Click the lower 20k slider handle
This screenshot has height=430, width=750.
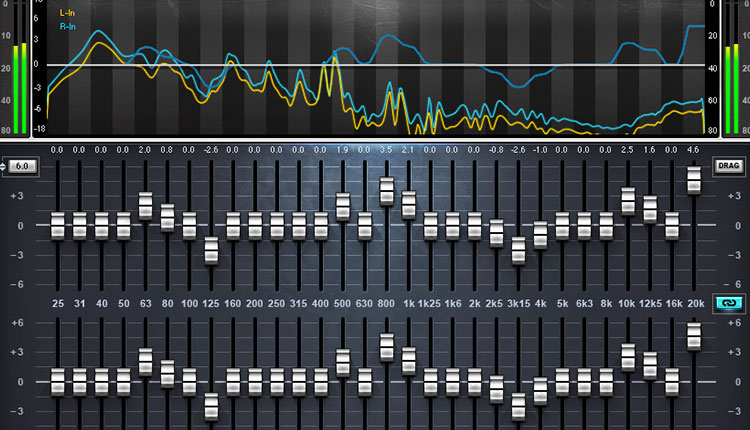pos(695,336)
